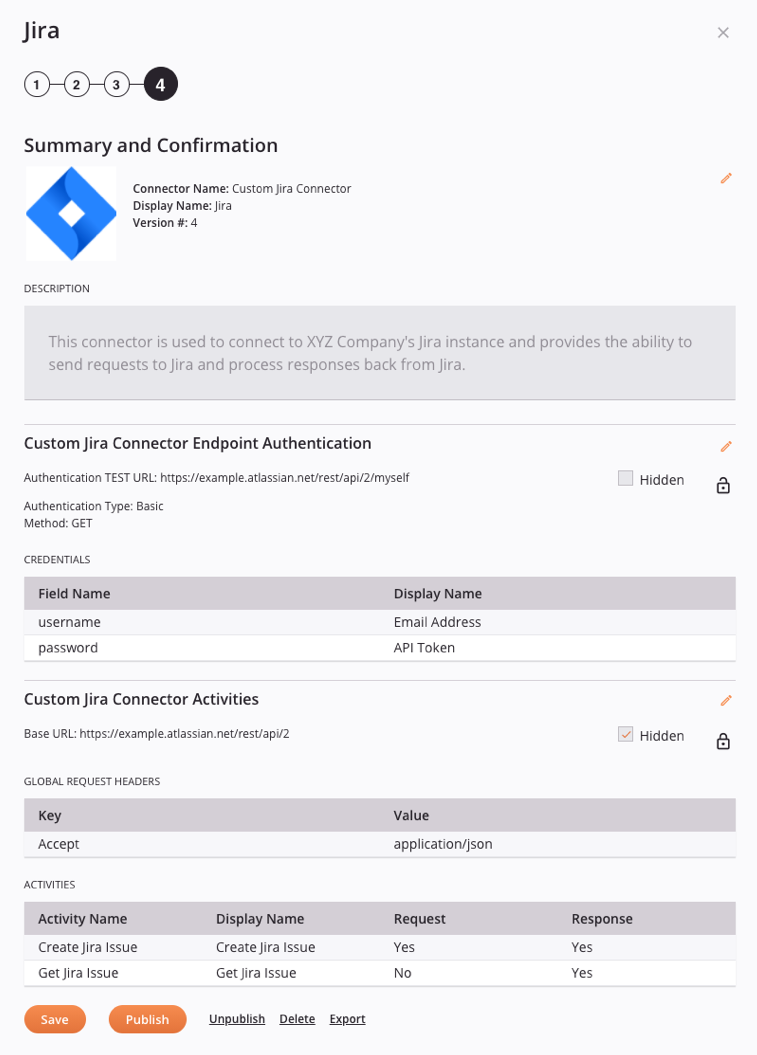757x1055 pixels.
Task: Click the active step 4 indicator
Action: (160, 84)
